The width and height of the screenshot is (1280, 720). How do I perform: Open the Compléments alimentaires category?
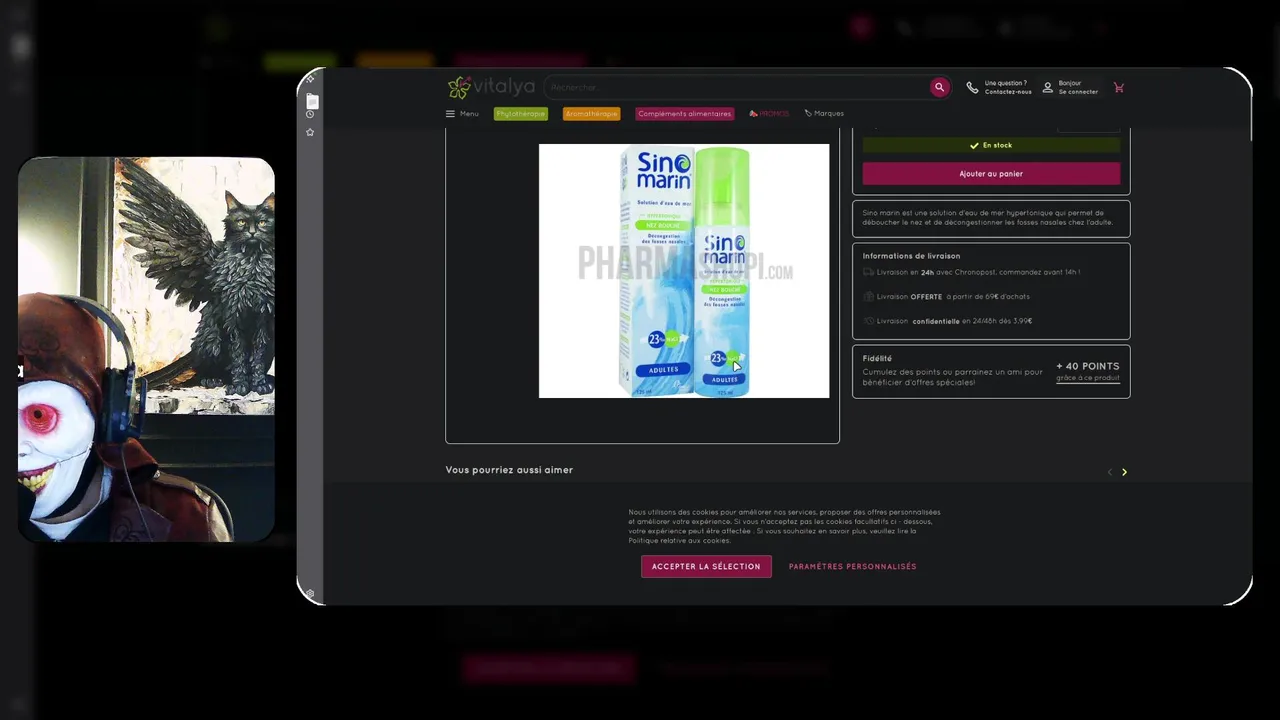click(x=684, y=114)
